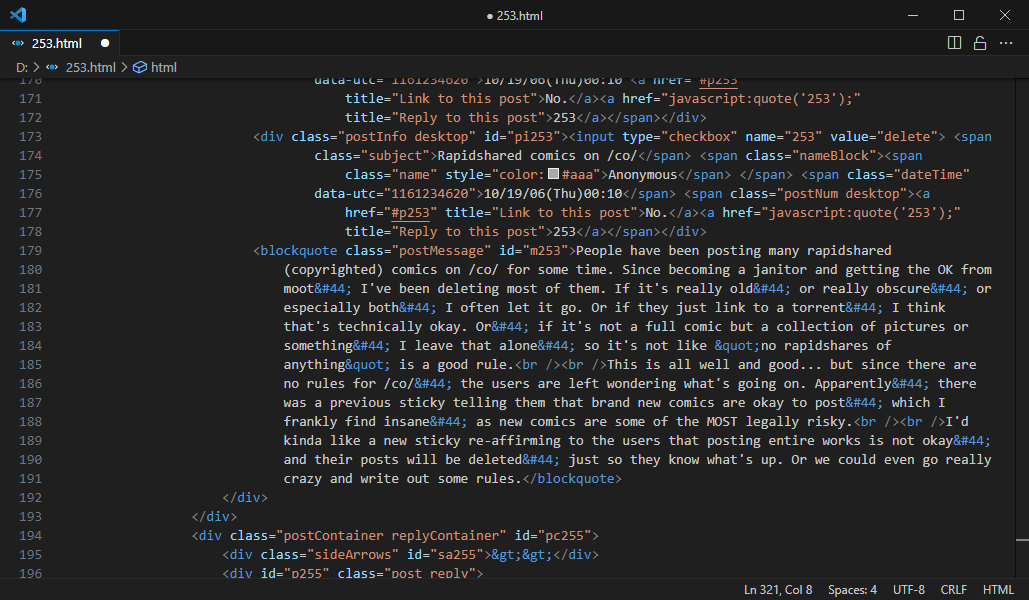The width and height of the screenshot is (1029, 600).
Task: Click the split editor icon
Action: pyautogui.click(x=954, y=43)
